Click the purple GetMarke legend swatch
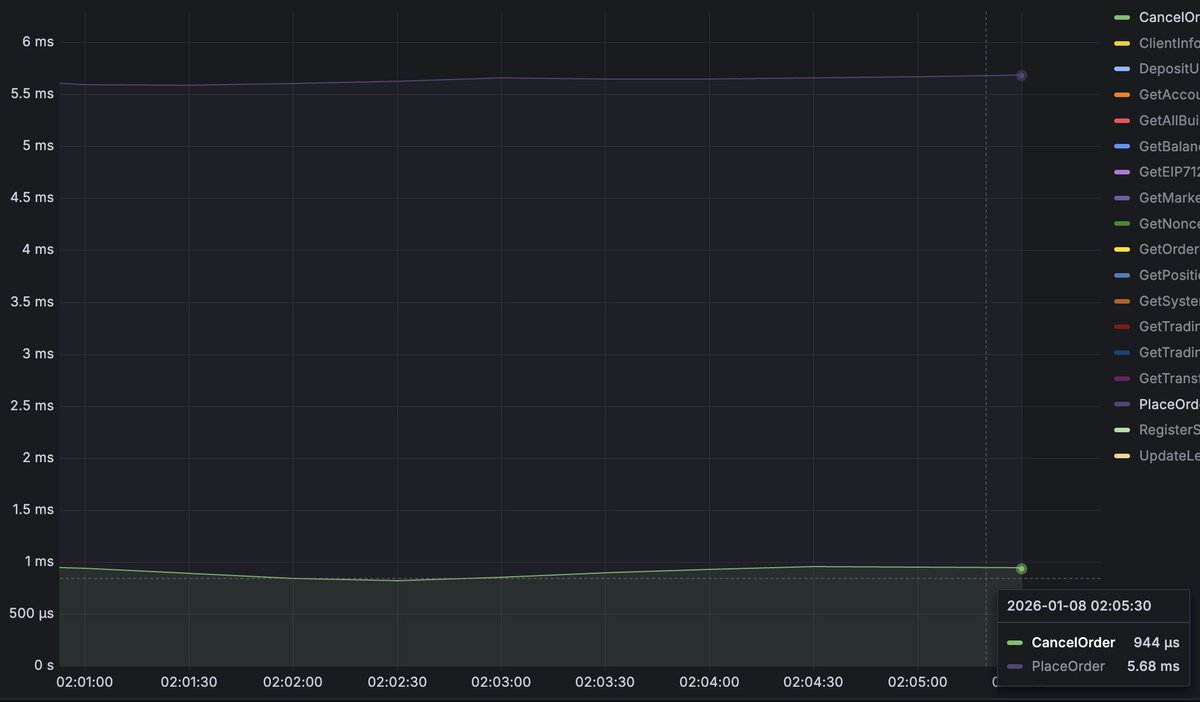The height and width of the screenshot is (702, 1200). tap(1122, 198)
